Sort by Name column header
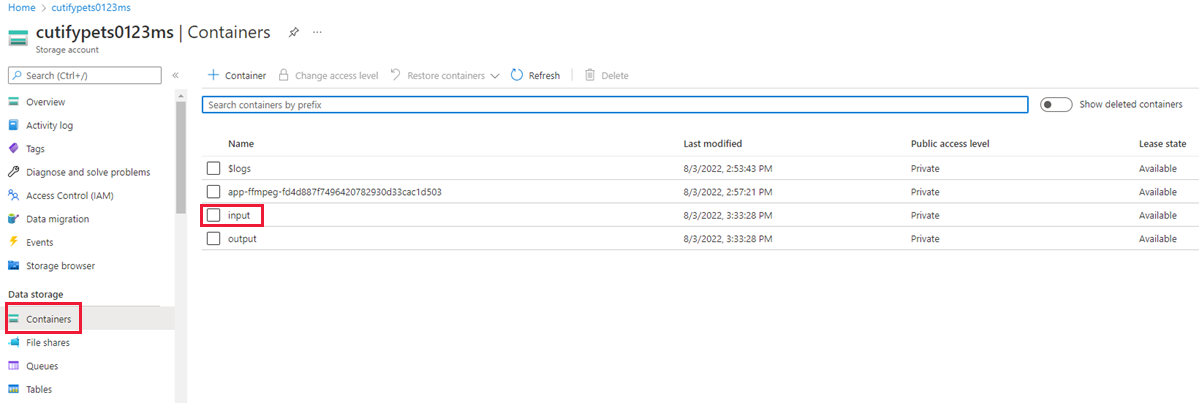1199x403 pixels. (x=241, y=144)
